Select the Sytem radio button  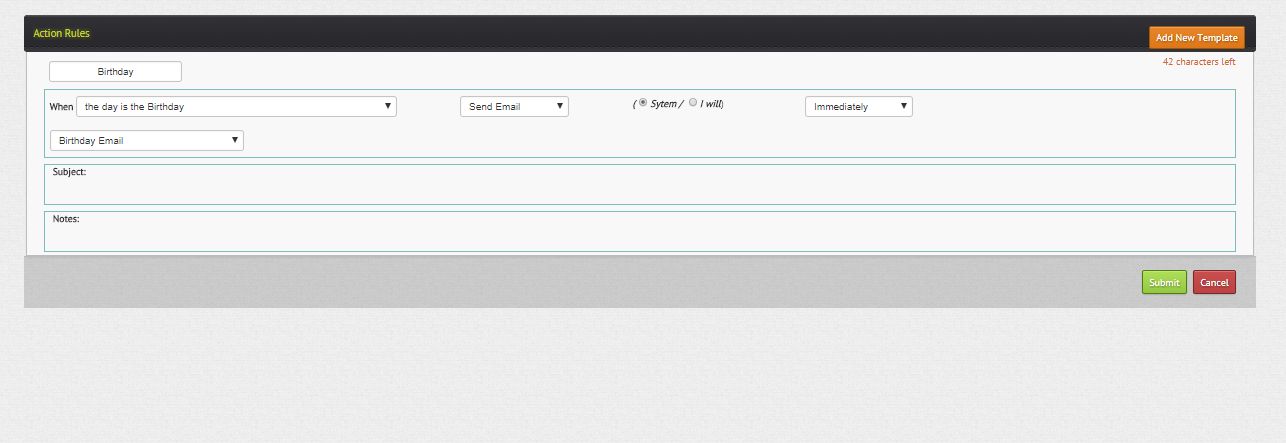pyautogui.click(x=642, y=103)
